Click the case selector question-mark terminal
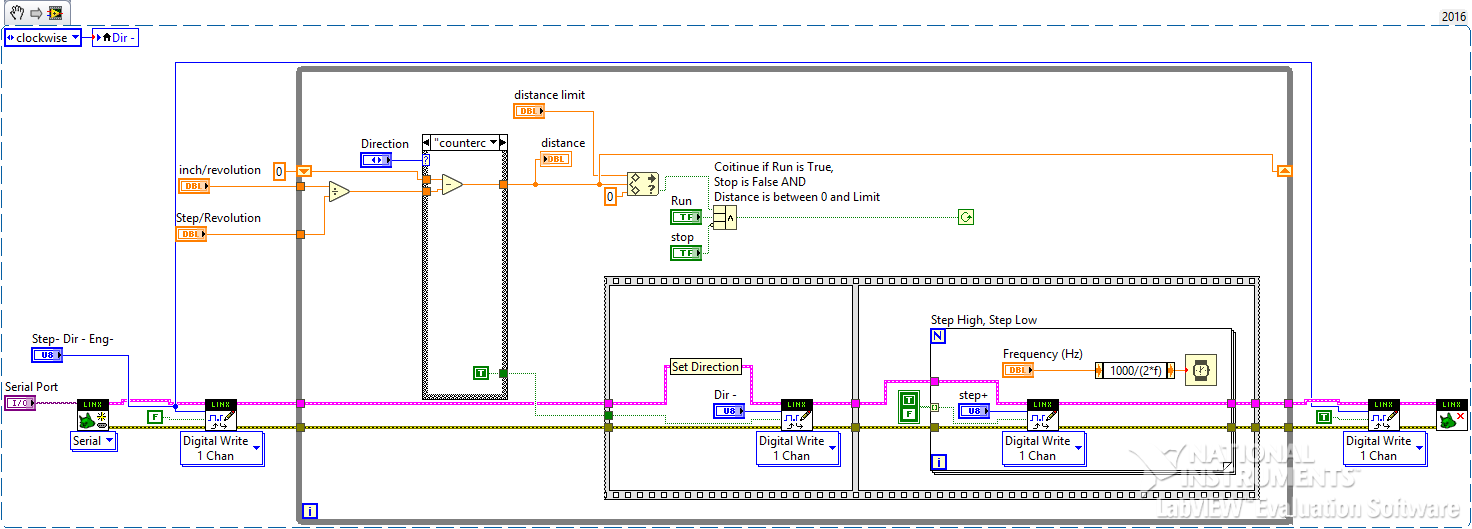The height and width of the screenshot is (529, 1472). point(427,160)
